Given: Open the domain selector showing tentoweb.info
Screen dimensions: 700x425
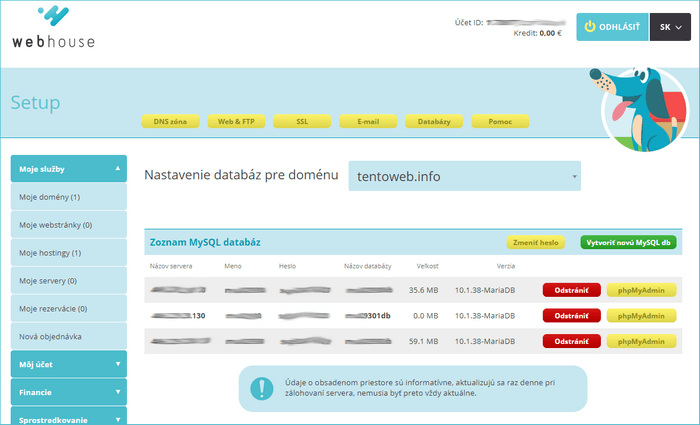Looking at the screenshot, I should click(464, 176).
